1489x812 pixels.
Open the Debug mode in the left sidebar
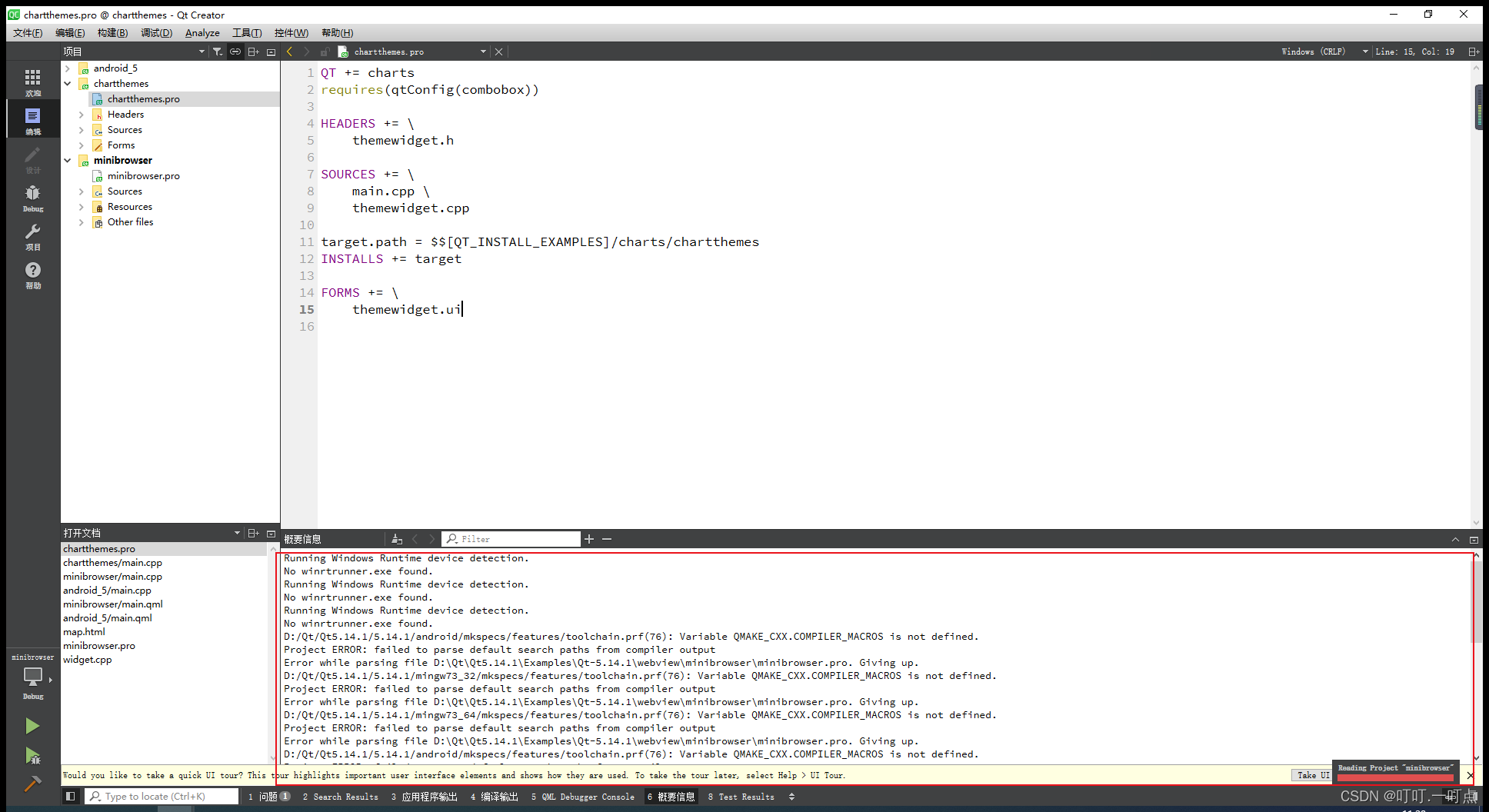pyautogui.click(x=32, y=195)
